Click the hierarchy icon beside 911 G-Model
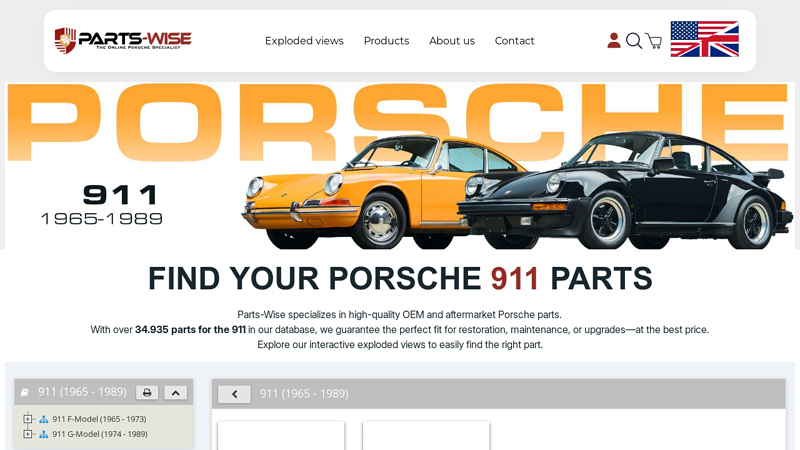Image resolution: width=800 pixels, height=450 pixels. pos(44,434)
